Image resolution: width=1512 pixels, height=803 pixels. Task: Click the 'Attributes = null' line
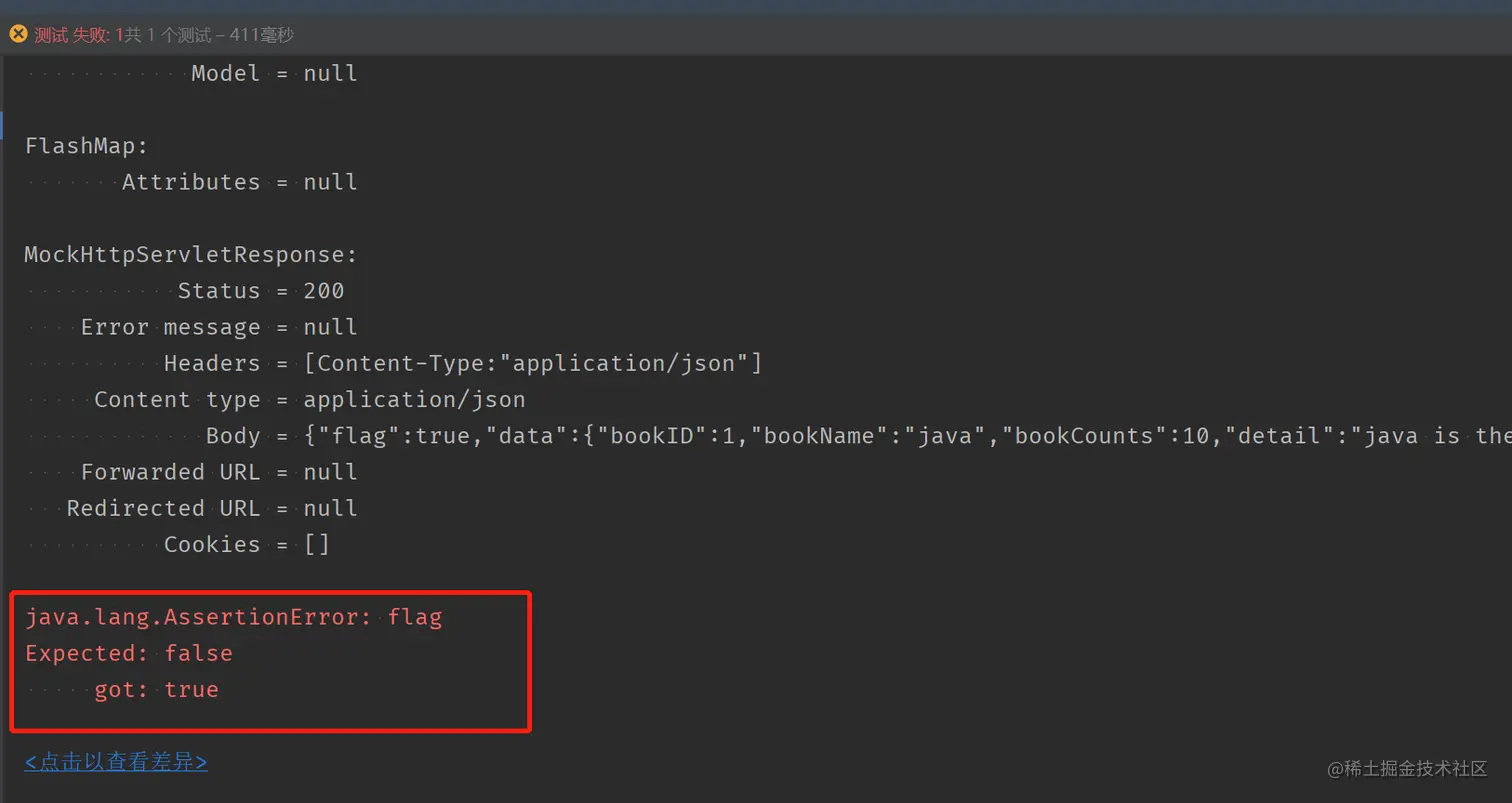240,182
